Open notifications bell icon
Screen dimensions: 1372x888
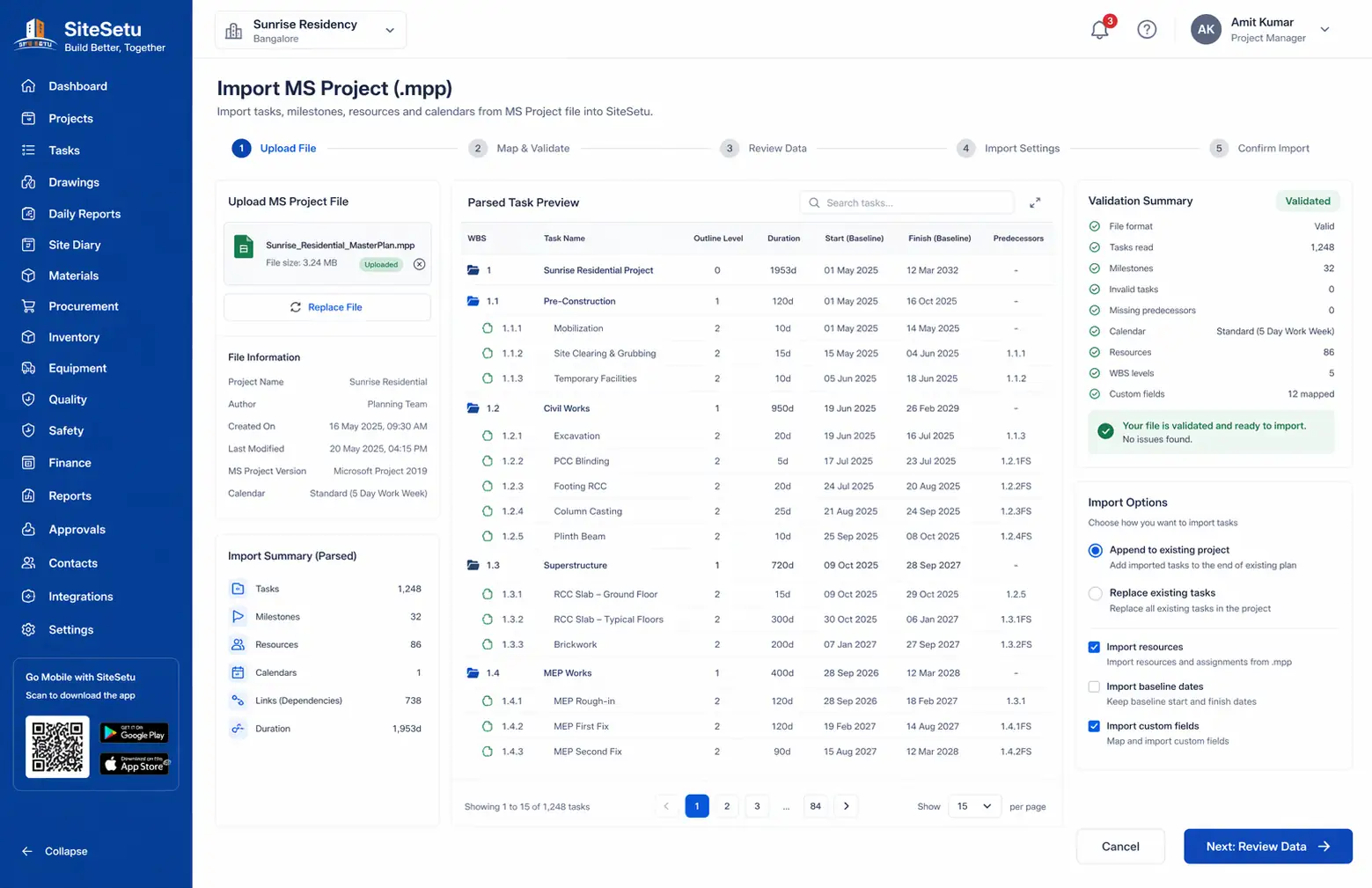coord(1099,29)
